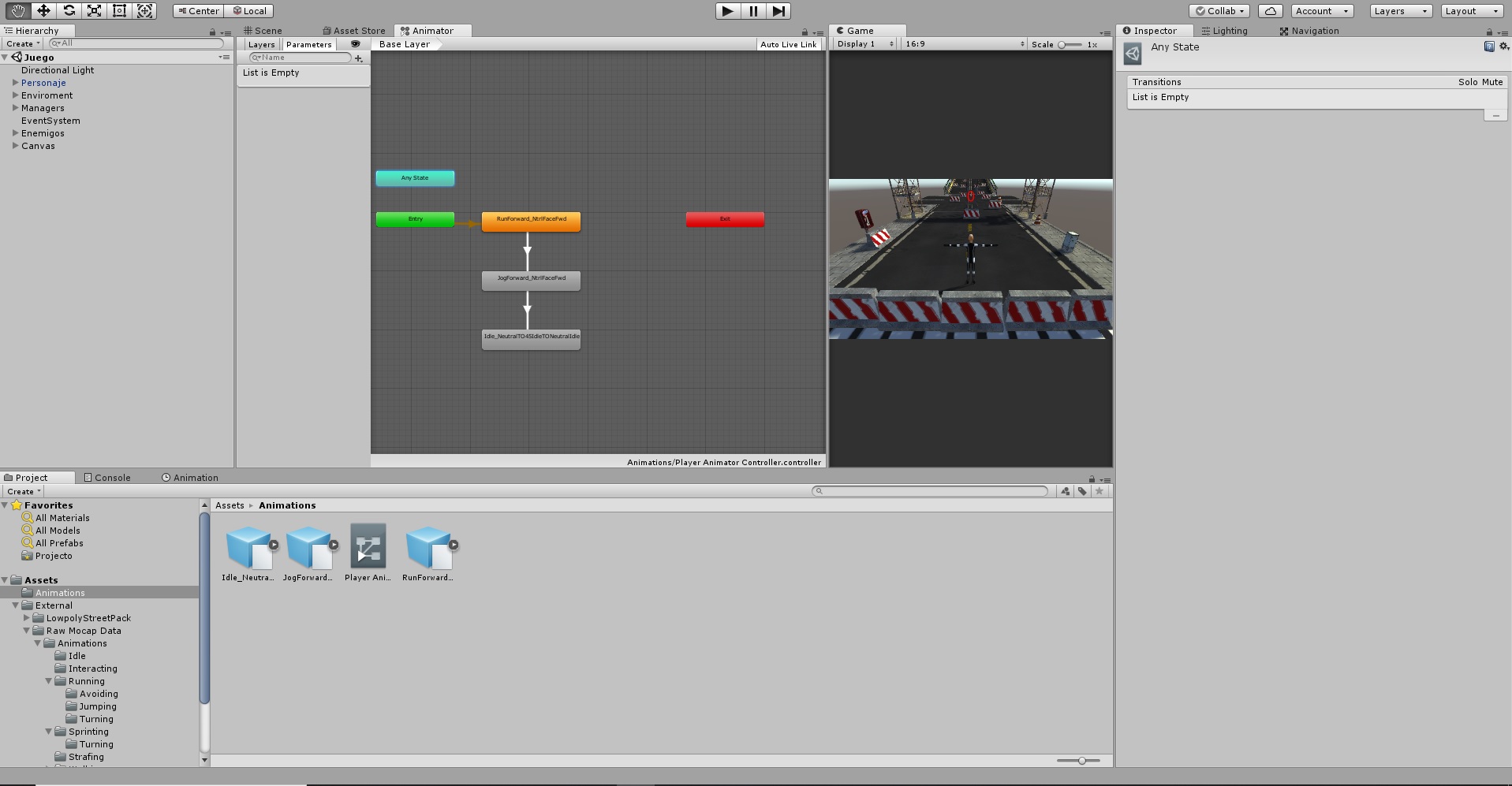This screenshot has width=1512, height=786.
Task: Toggle Auto Live Link
Action: coord(789,44)
